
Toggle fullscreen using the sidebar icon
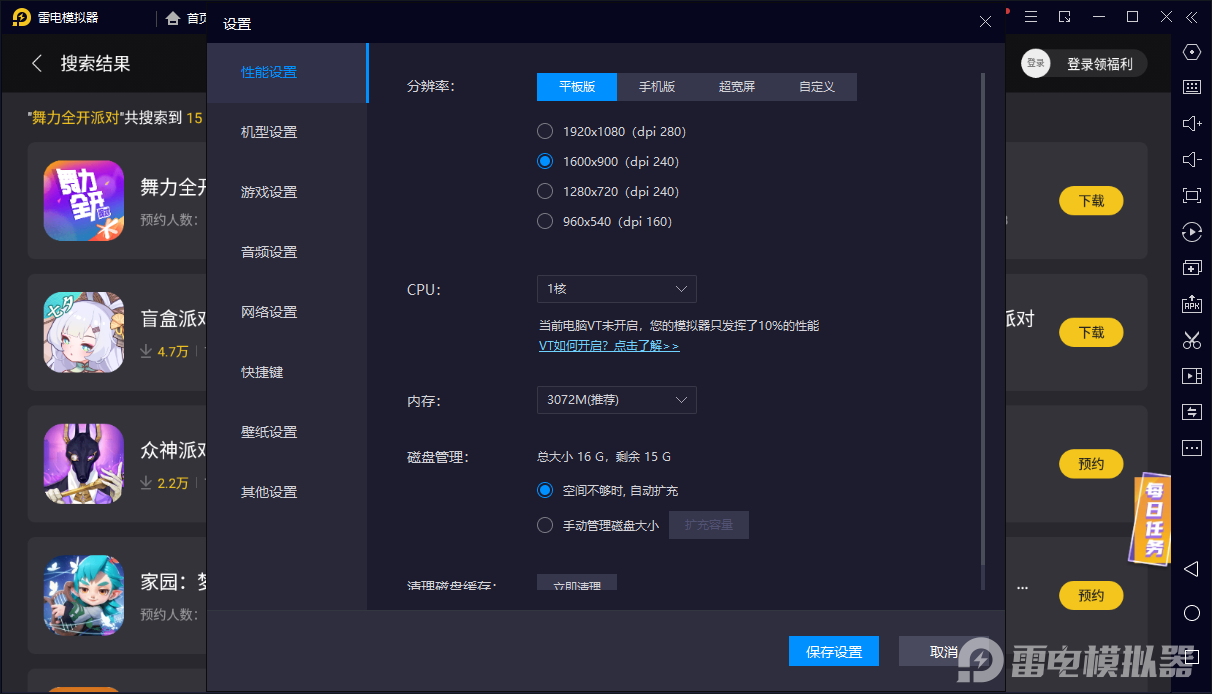(1191, 195)
